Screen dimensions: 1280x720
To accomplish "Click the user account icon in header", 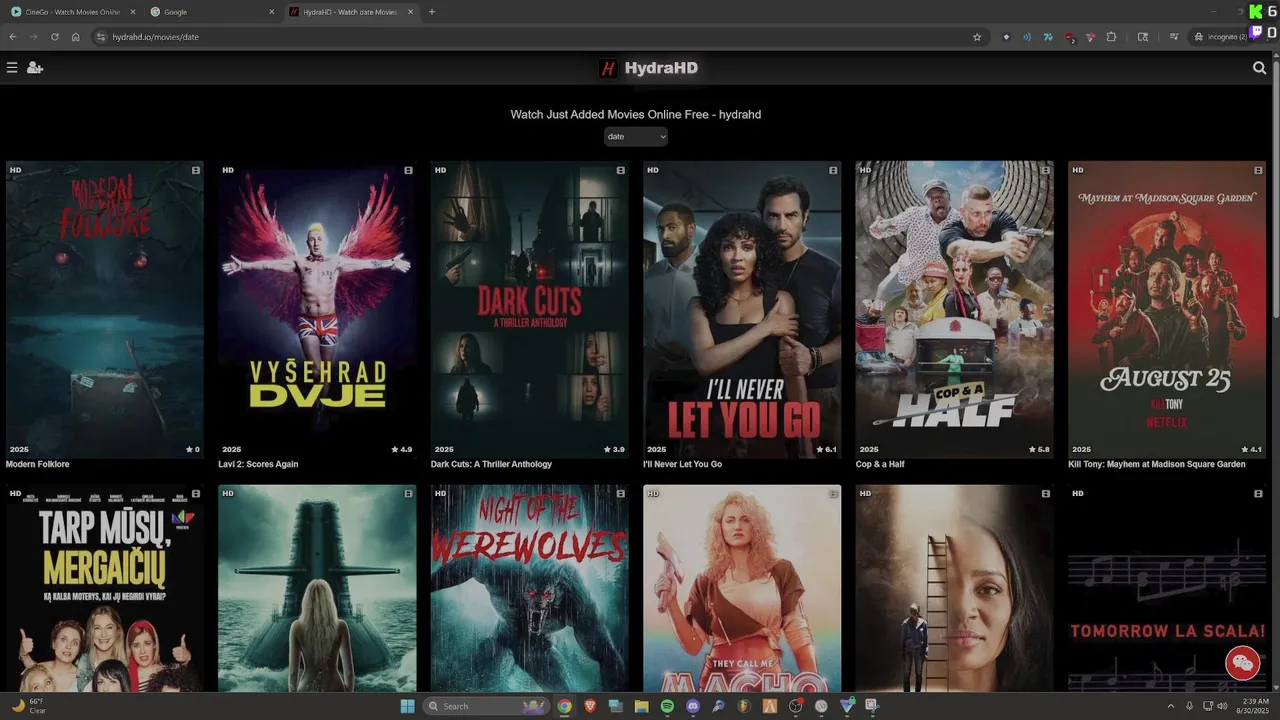I will coord(35,68).
